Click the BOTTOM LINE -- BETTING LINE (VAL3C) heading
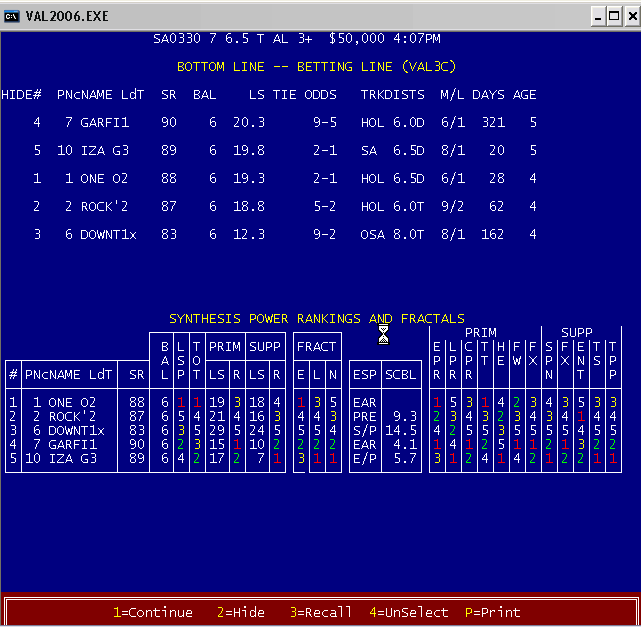Screen dimensions: 641x628 (316, 67)
